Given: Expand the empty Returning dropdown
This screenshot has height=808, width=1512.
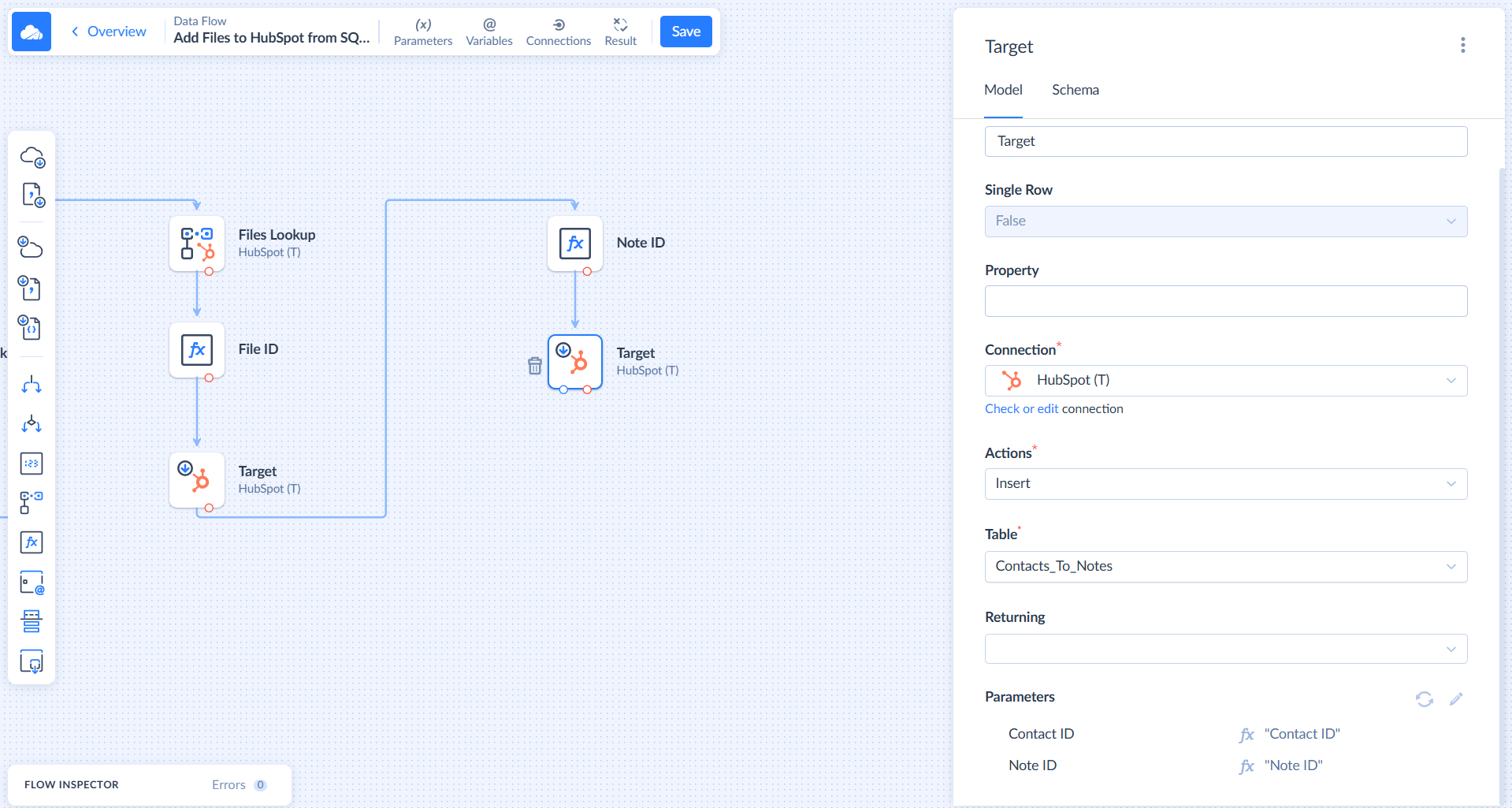Looking at the screenshot, I should (1225, 650).
